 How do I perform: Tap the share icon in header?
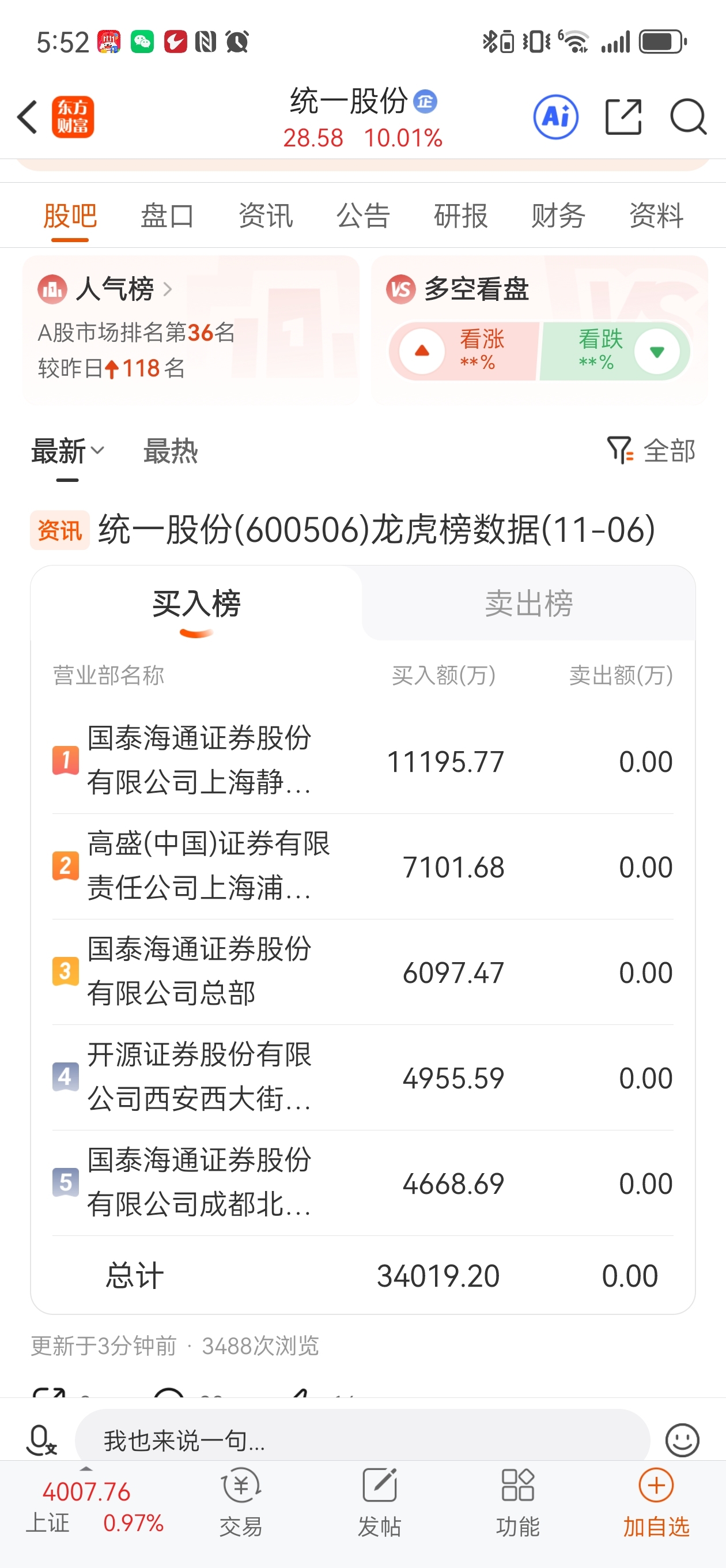tap(624, 116)
